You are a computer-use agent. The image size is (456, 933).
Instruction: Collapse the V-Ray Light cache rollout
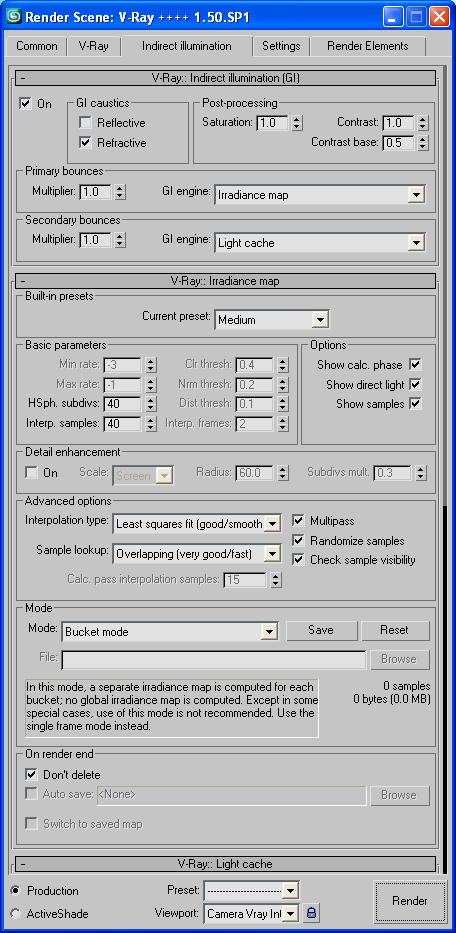pos(226,864)
